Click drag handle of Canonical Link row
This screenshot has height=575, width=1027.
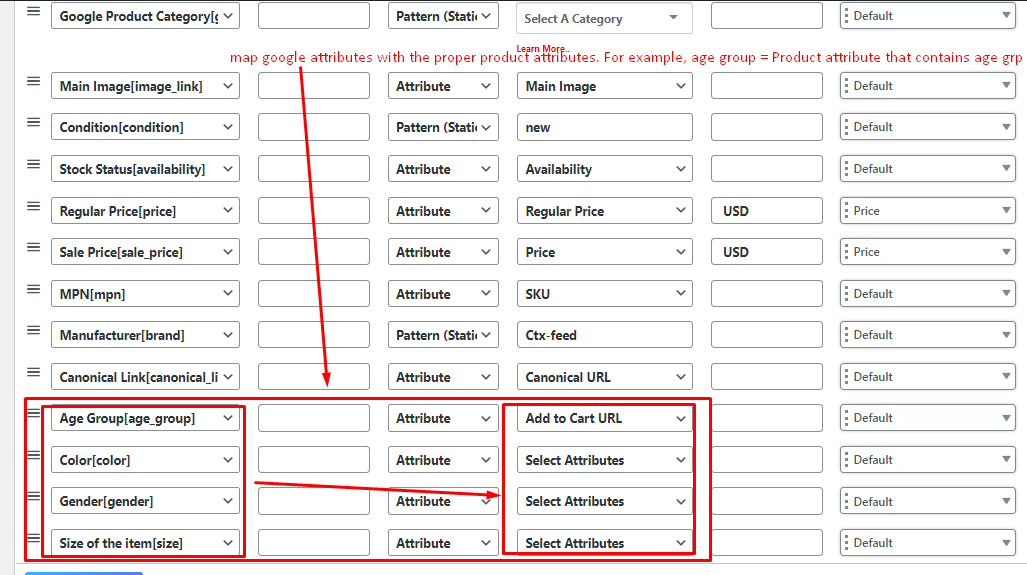point(34,372)
